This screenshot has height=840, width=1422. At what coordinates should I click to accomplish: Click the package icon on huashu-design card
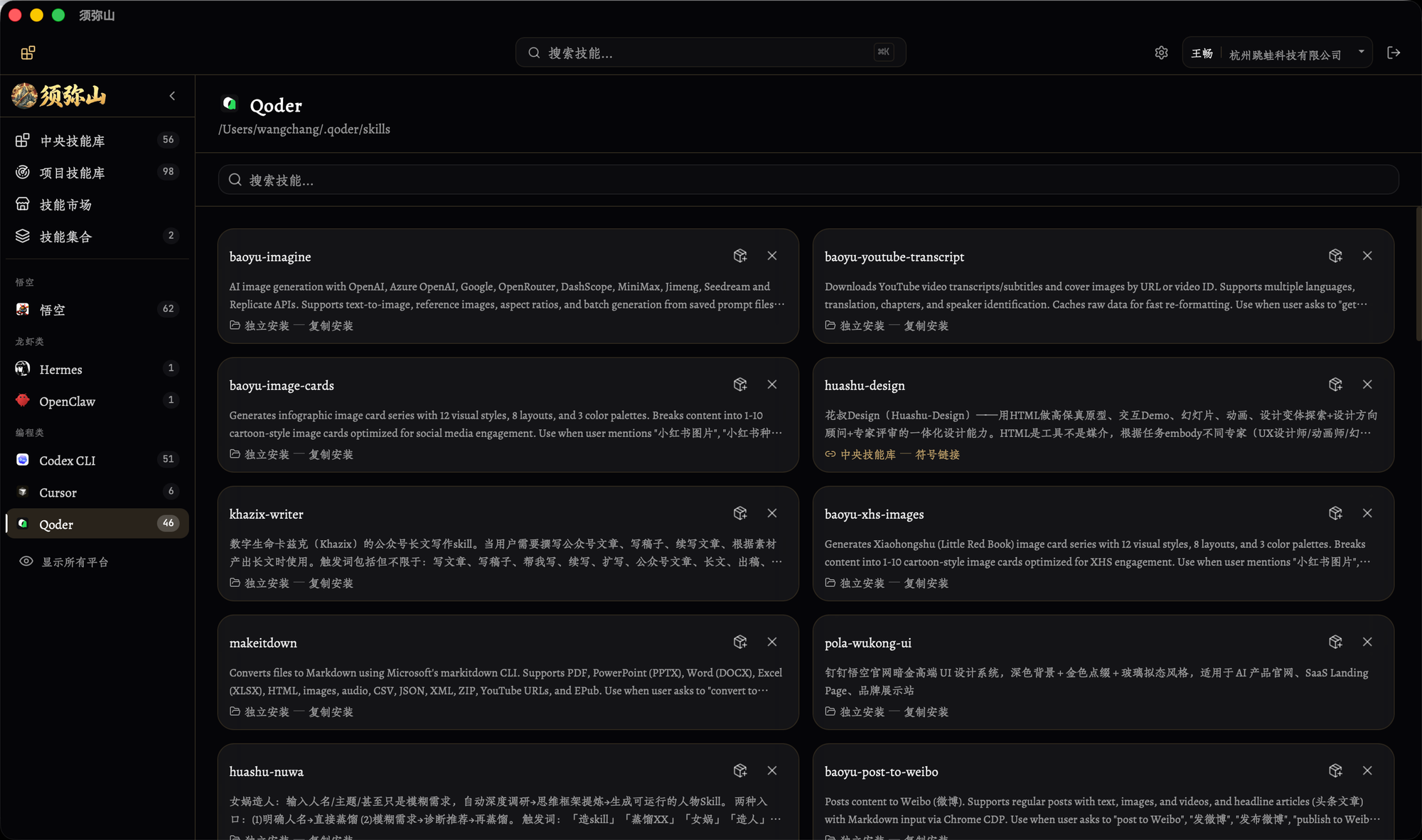[x=1335, y=384]
